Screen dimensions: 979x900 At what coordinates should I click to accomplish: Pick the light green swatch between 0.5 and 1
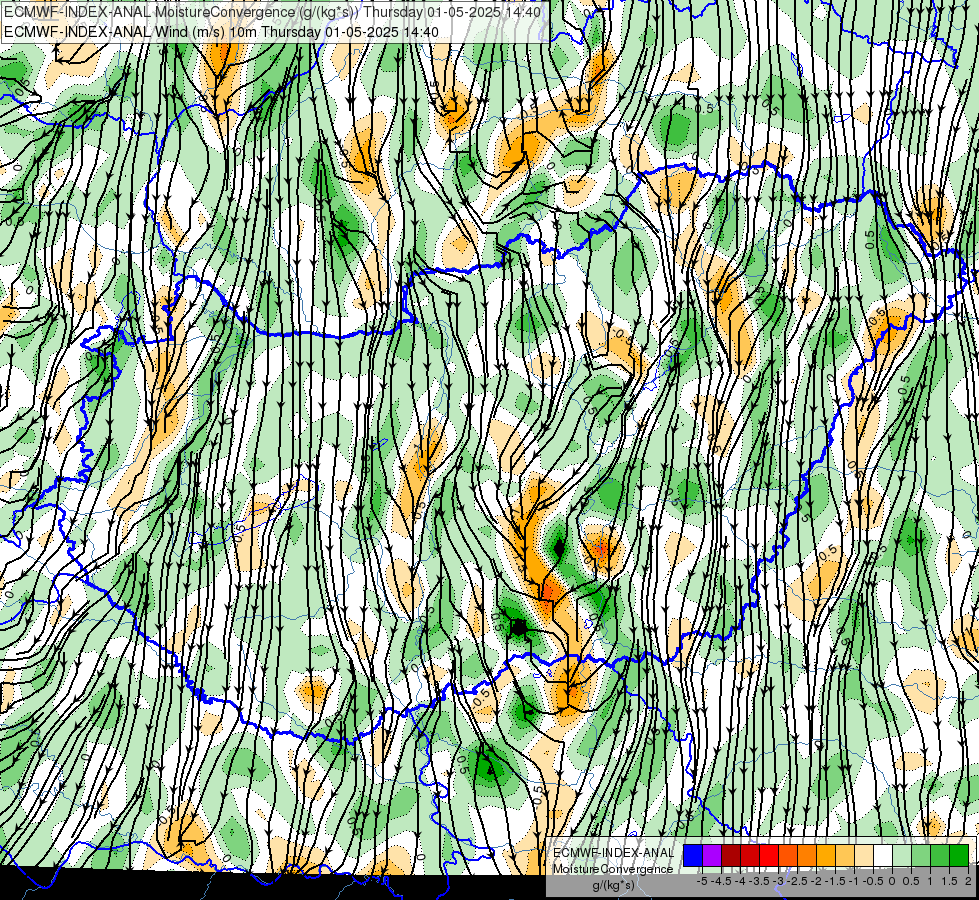click(x=921, y=855)
